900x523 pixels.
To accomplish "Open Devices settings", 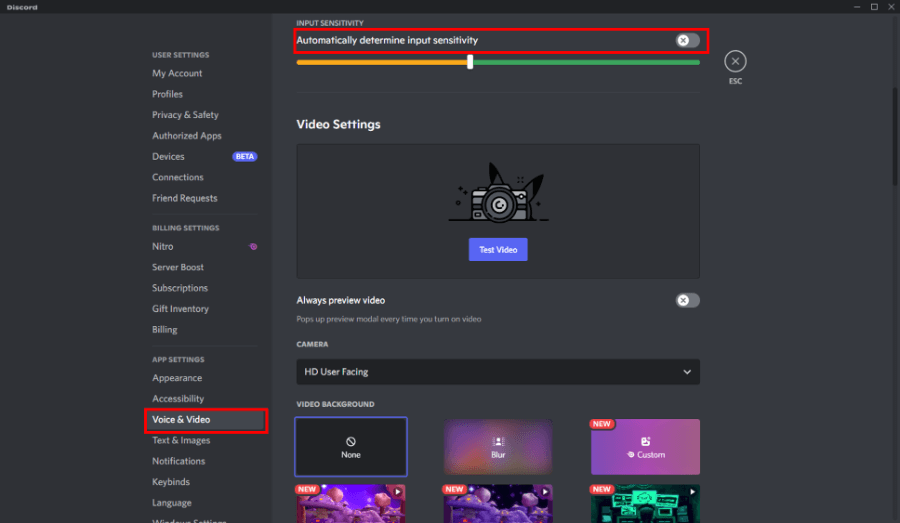I will (168, 156).
